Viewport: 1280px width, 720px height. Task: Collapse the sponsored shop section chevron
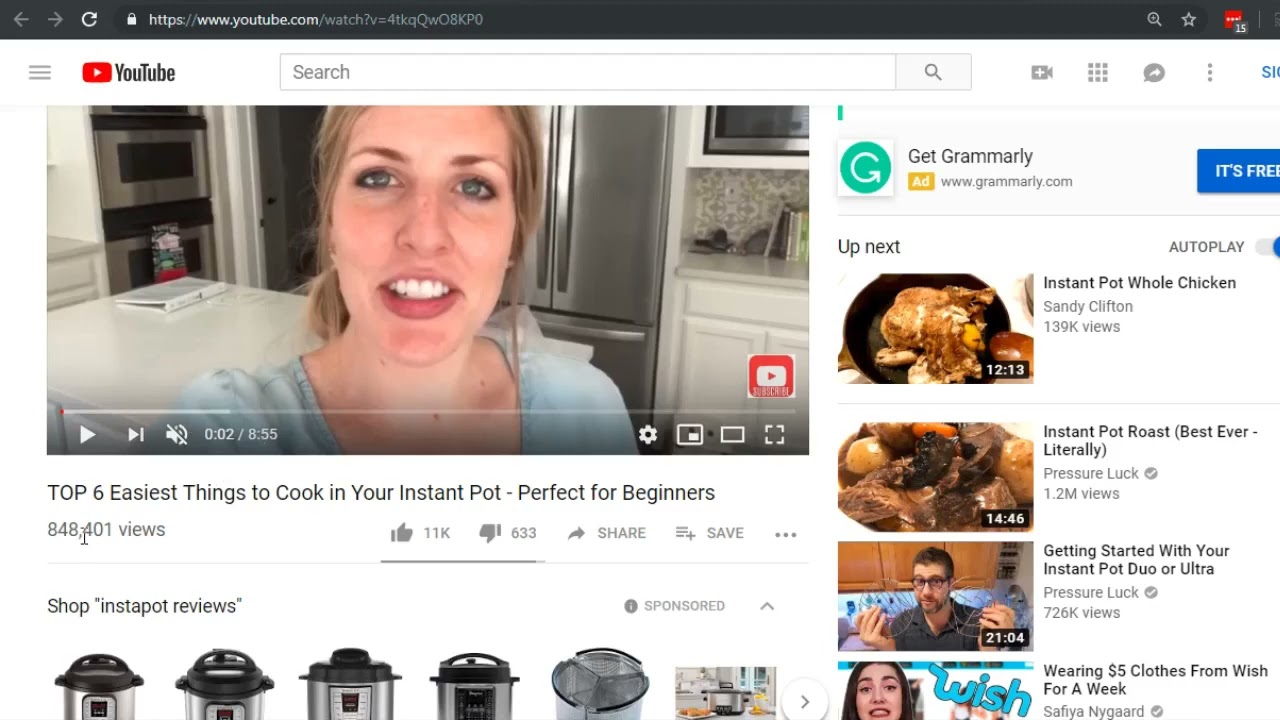pyautogui.click(x=767, y=606)
